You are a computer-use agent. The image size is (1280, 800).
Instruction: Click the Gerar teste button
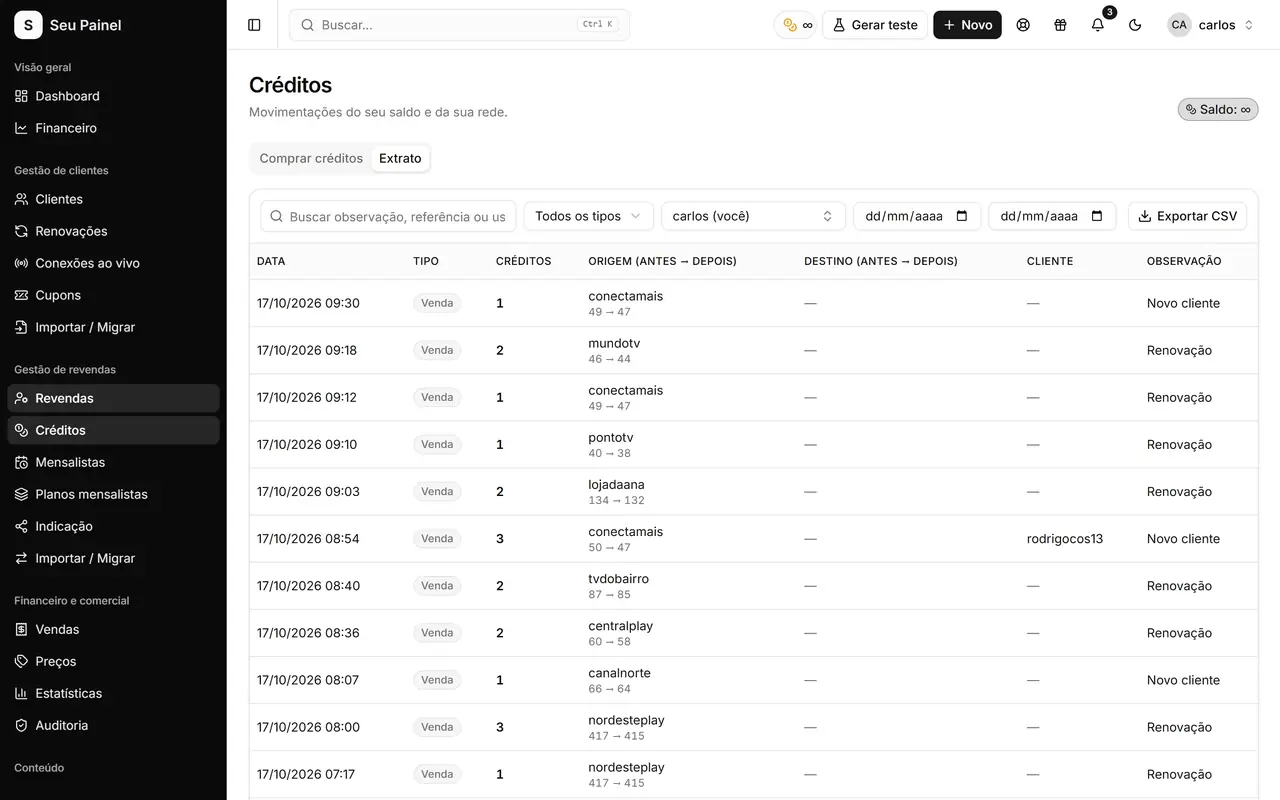click(875, 25)
